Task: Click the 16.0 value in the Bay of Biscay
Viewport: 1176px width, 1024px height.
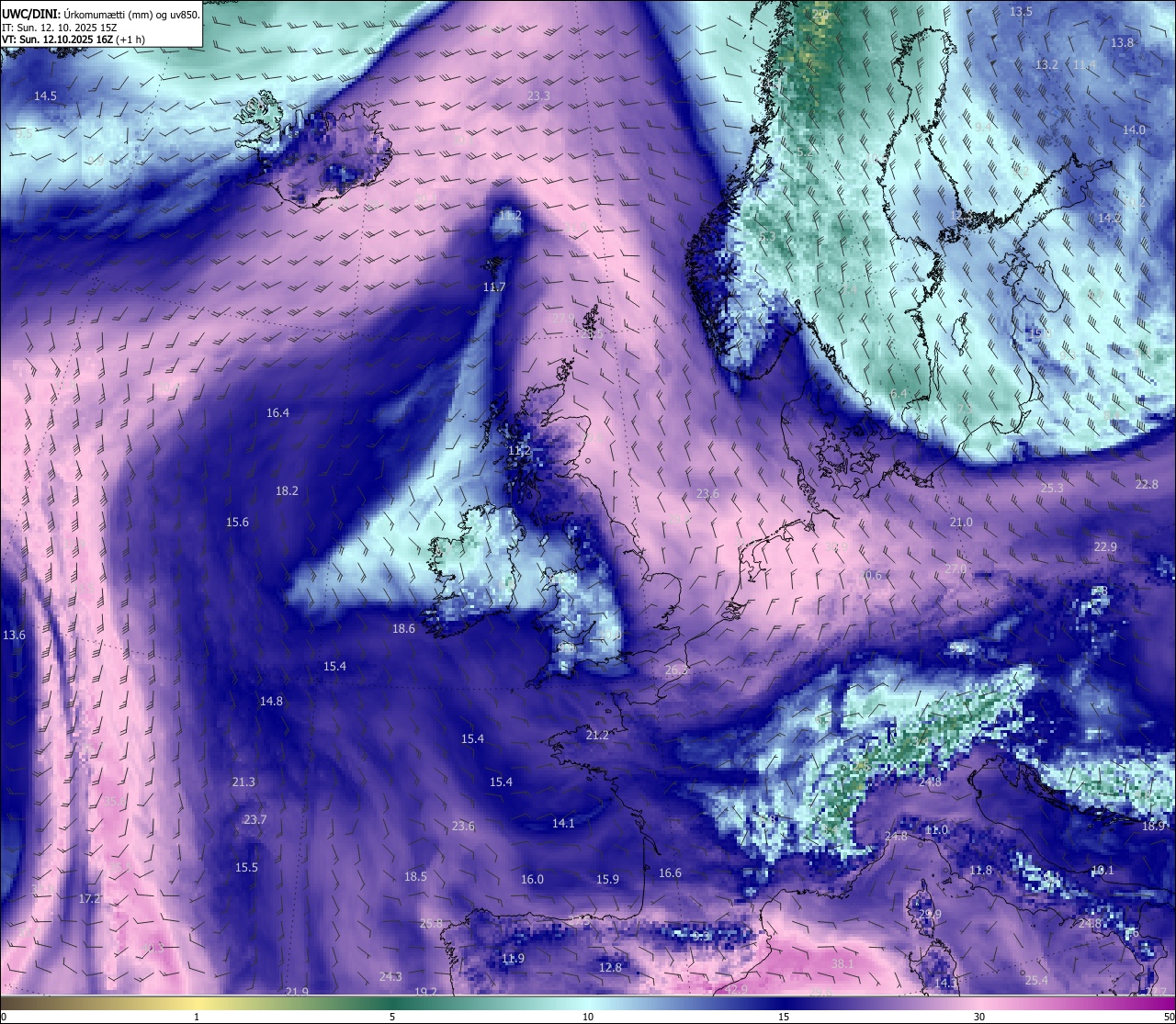Action: tap(532, 880)
